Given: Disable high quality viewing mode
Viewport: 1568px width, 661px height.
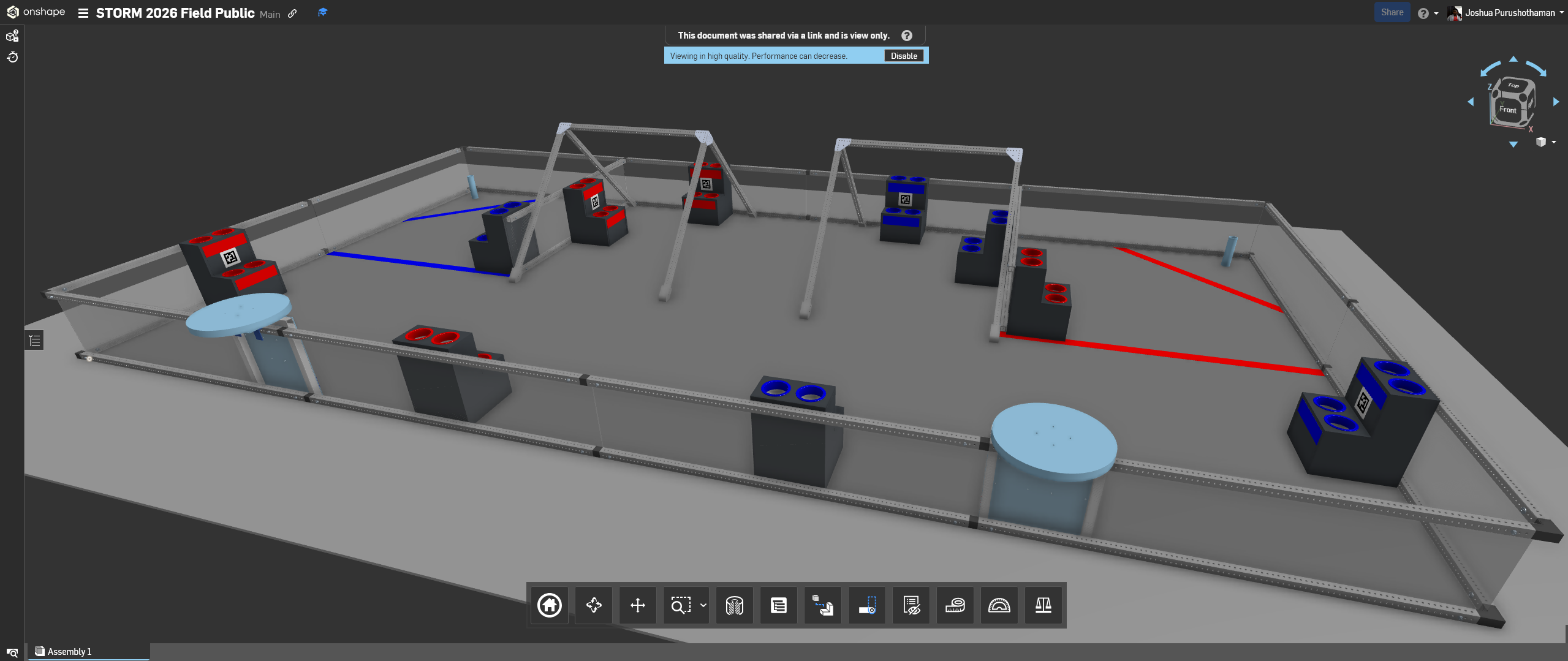Looking at the screenshot, I should (x=904, y=55).
